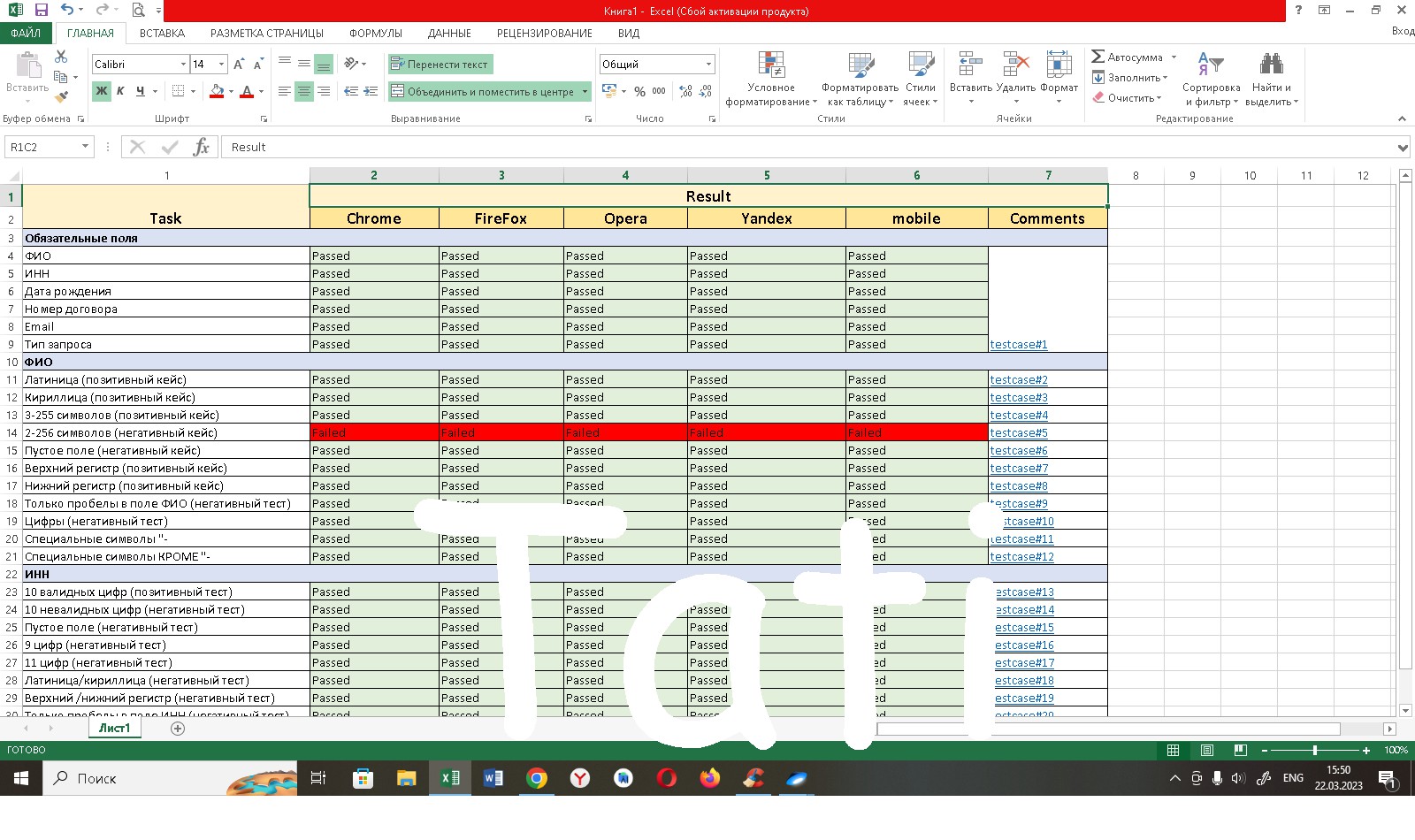Switch to the ФОРМУЛЫ tab
The width and height of the screenshot is (1415, 840).
point(376,33)
